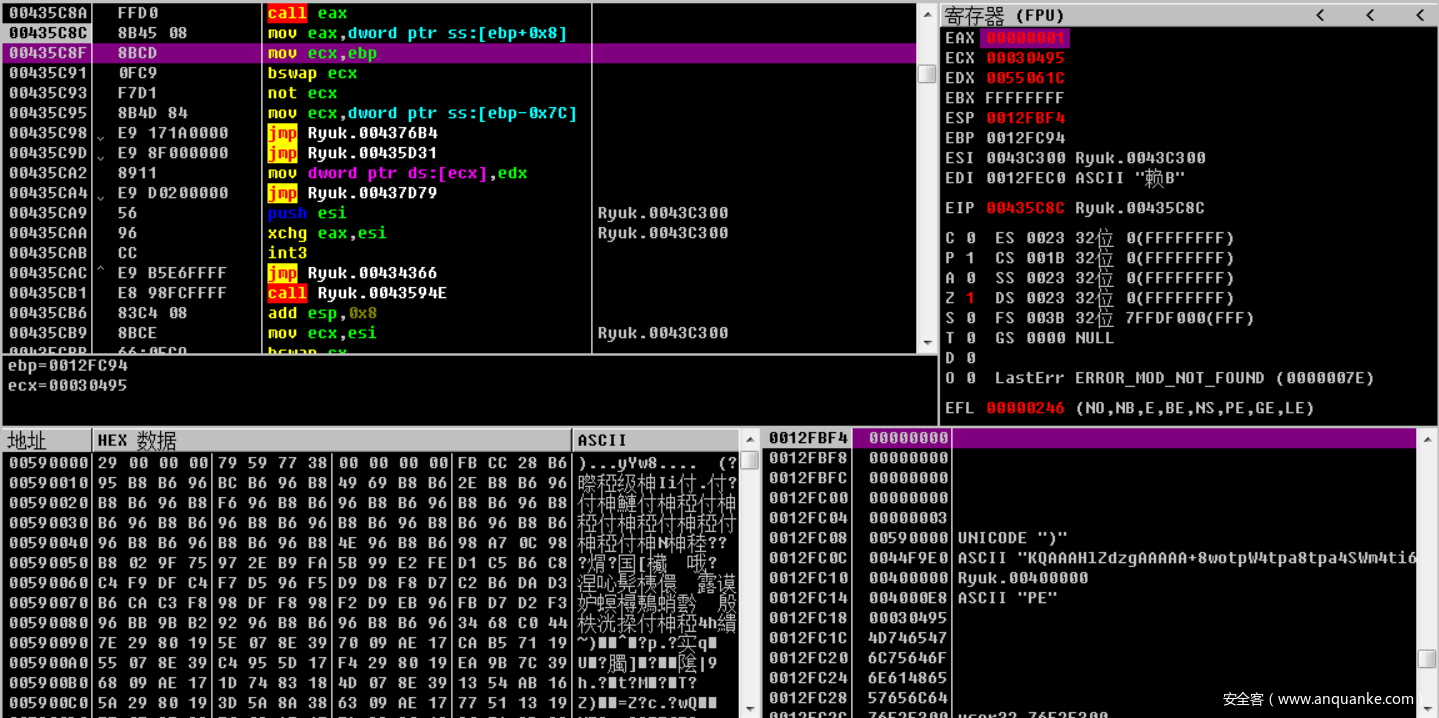Select the jmp Ryuk.00435D31 instruction

(352, 153)
